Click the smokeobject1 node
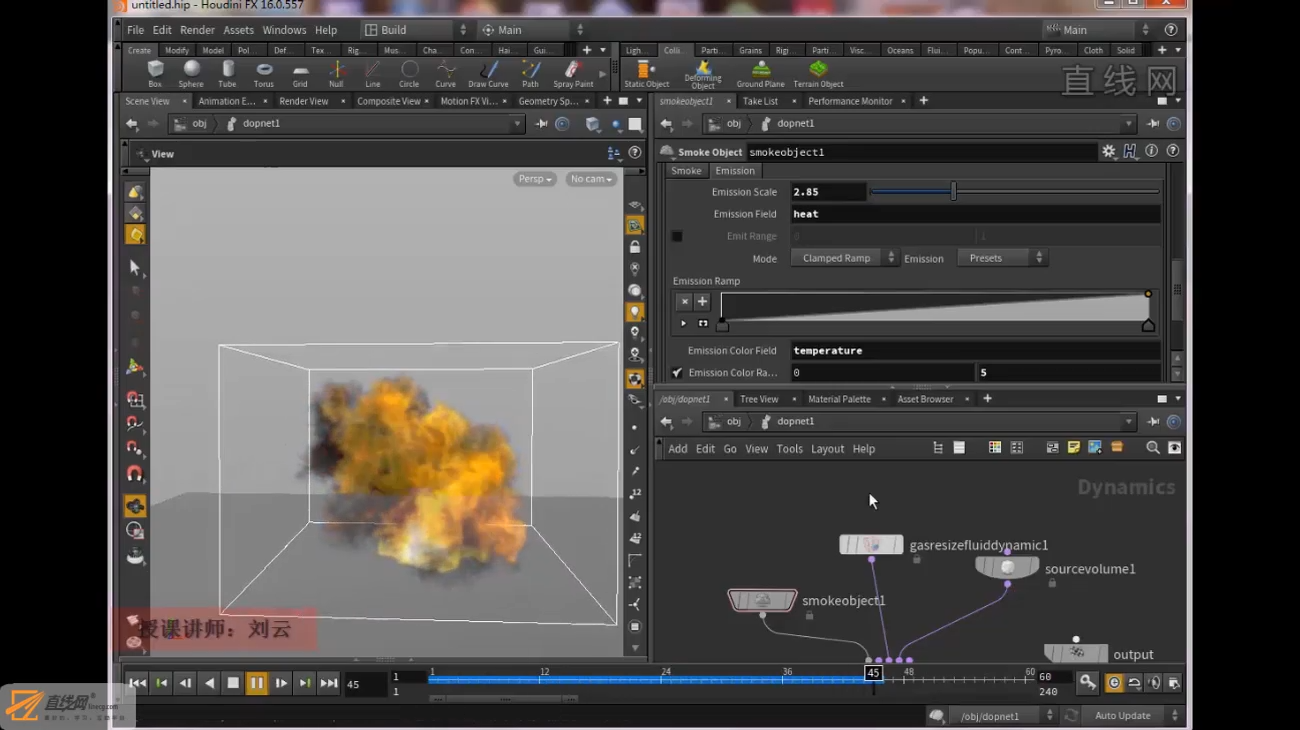The height and width of the screenshot is (730, 1300). pos(762,600)
